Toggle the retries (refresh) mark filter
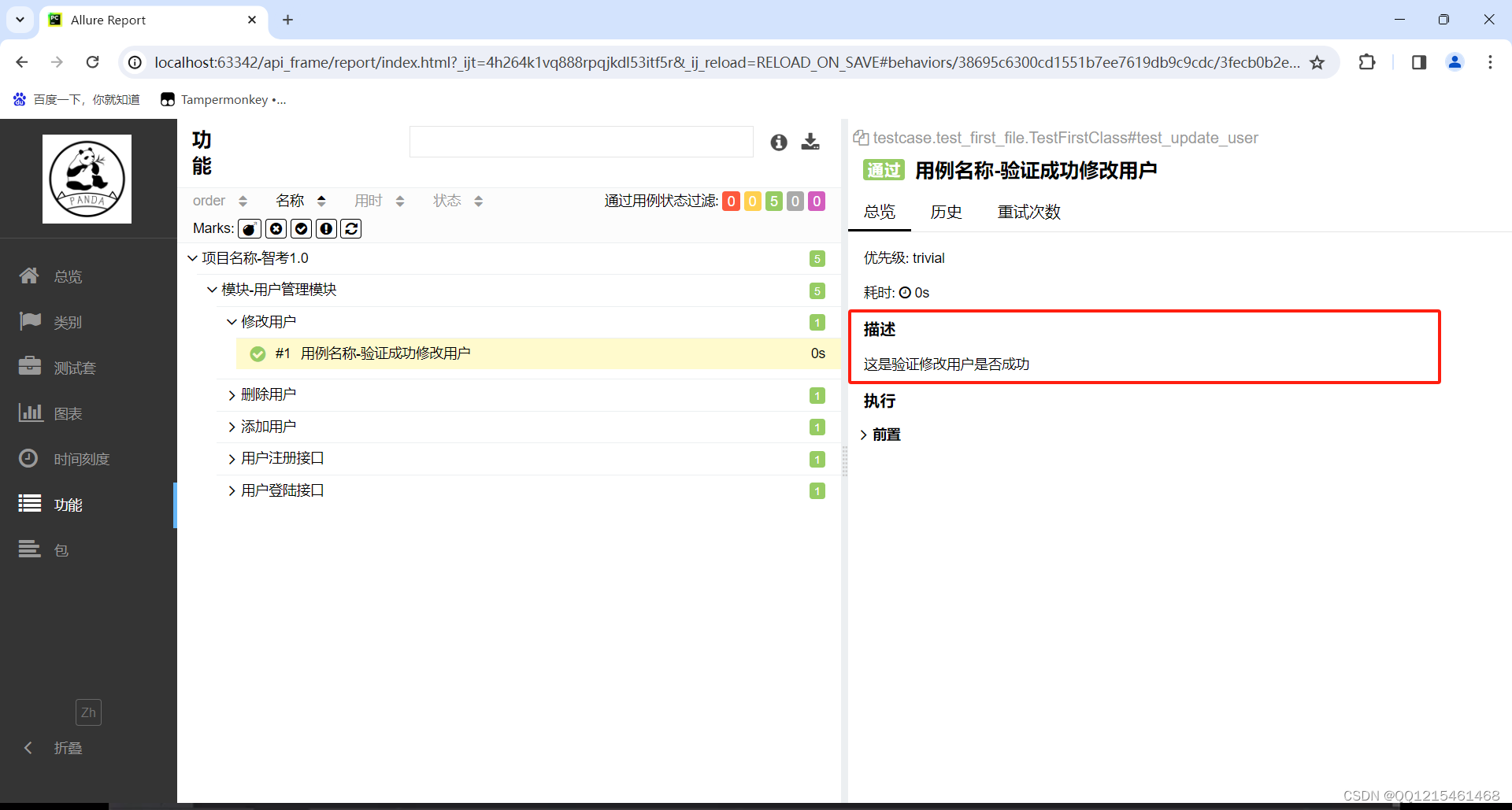The width and height of the screenshot is (1512, 810). pos(351,229)
